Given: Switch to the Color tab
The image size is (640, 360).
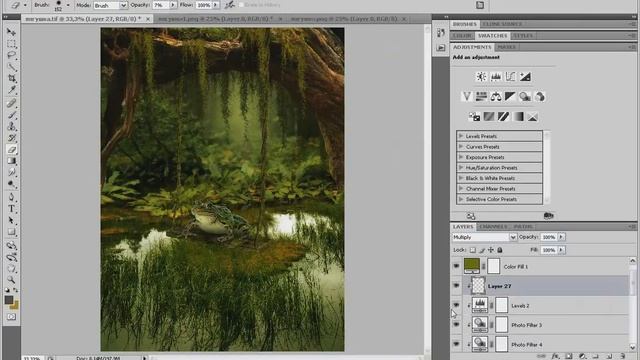Looking at the screenshot, I should pos(462,36).
